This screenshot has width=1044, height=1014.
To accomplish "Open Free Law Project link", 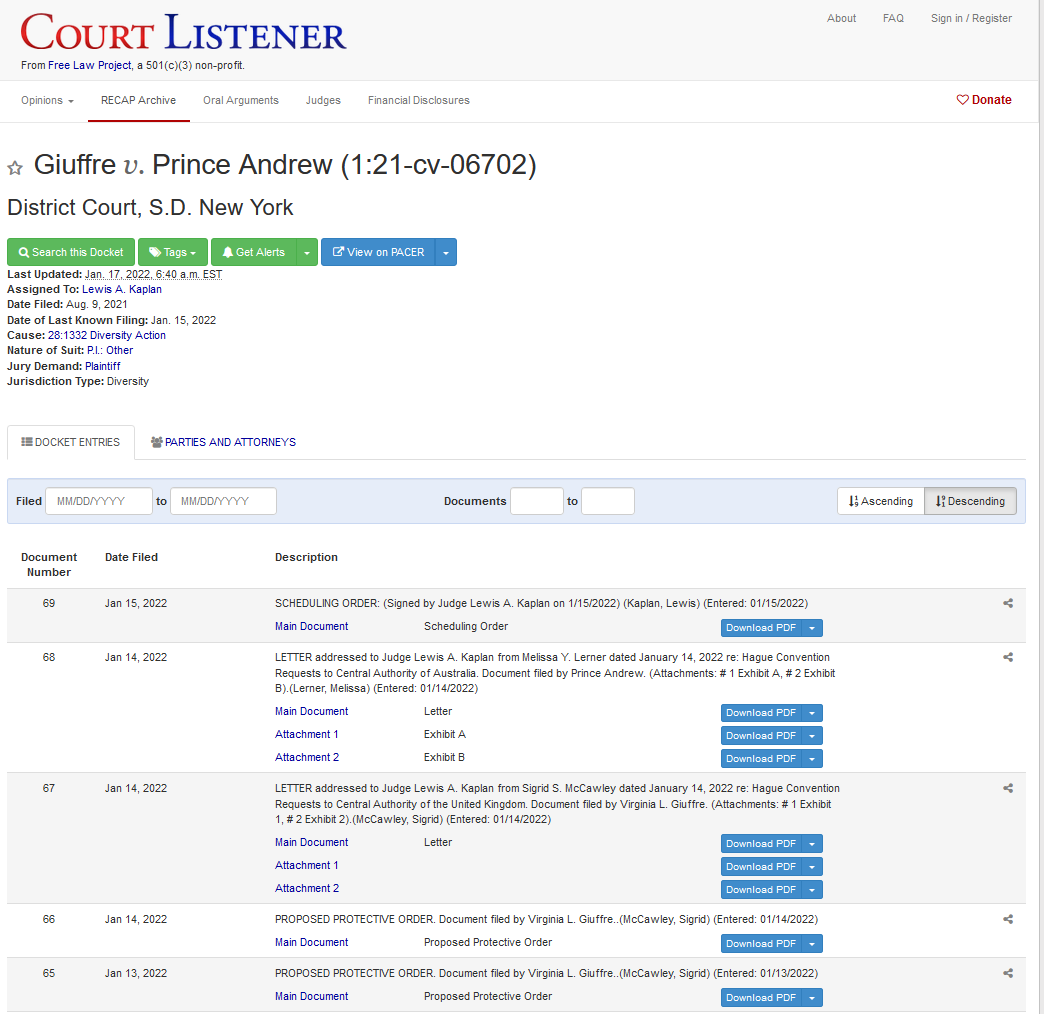I will (90, 65).
